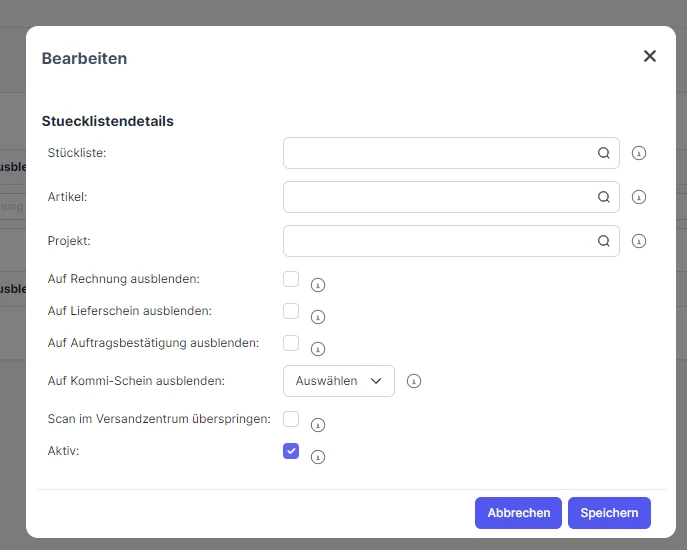Click the 'Artikel:' label text
The image size is (687, 550).
(x=67, y=197)
